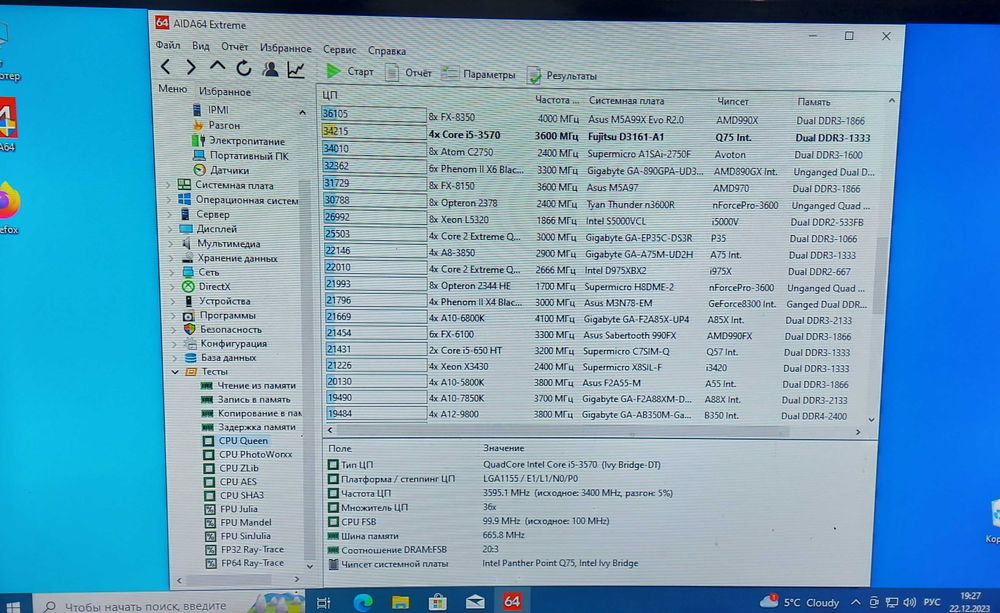Expand the Сервер node
Screen dimensions: 1000x613
coord(170,214)
